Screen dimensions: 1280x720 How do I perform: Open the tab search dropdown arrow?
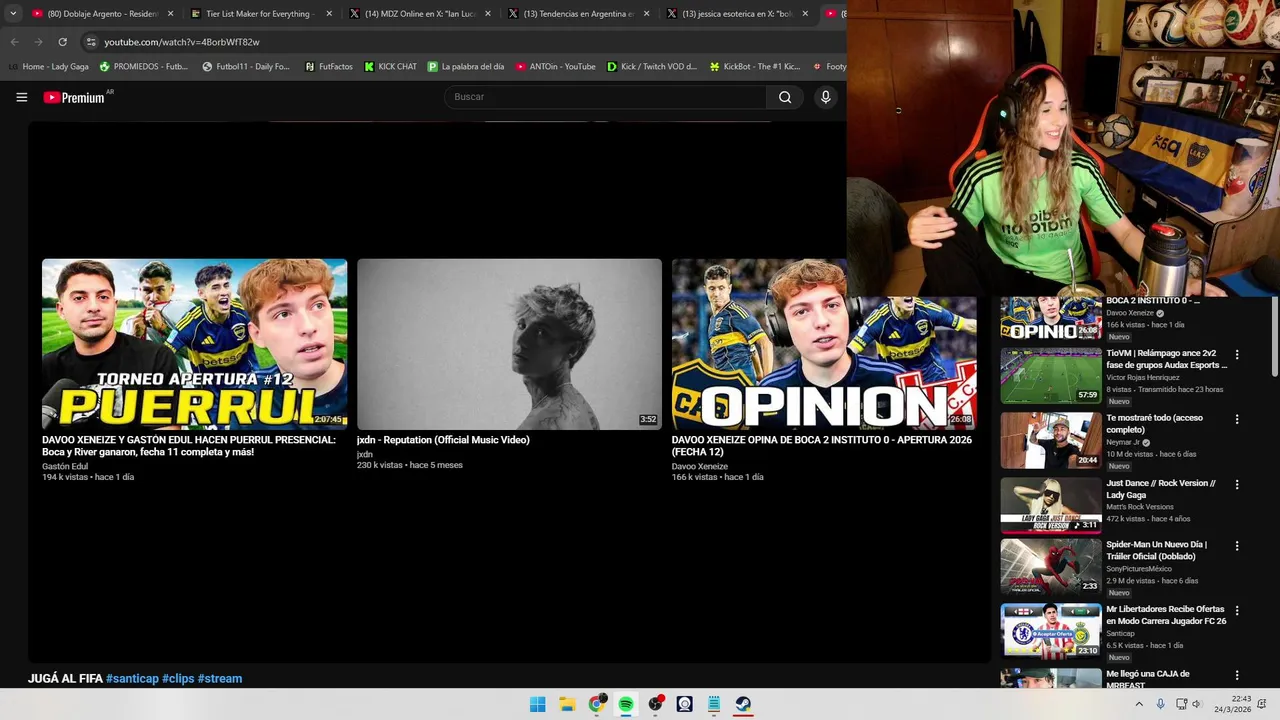[13, 14]
